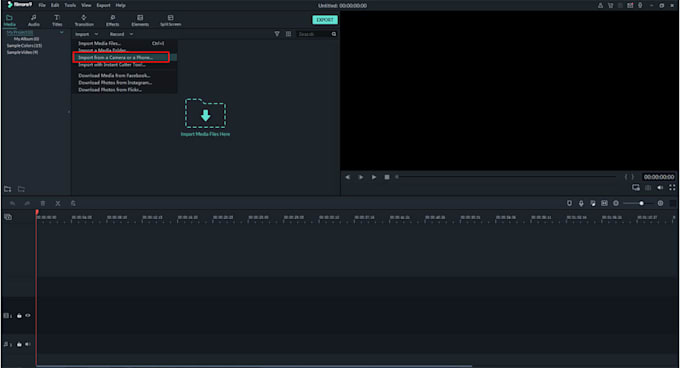Open the Tools menu
Screen dimensions: 680x368
click(70, 5)
